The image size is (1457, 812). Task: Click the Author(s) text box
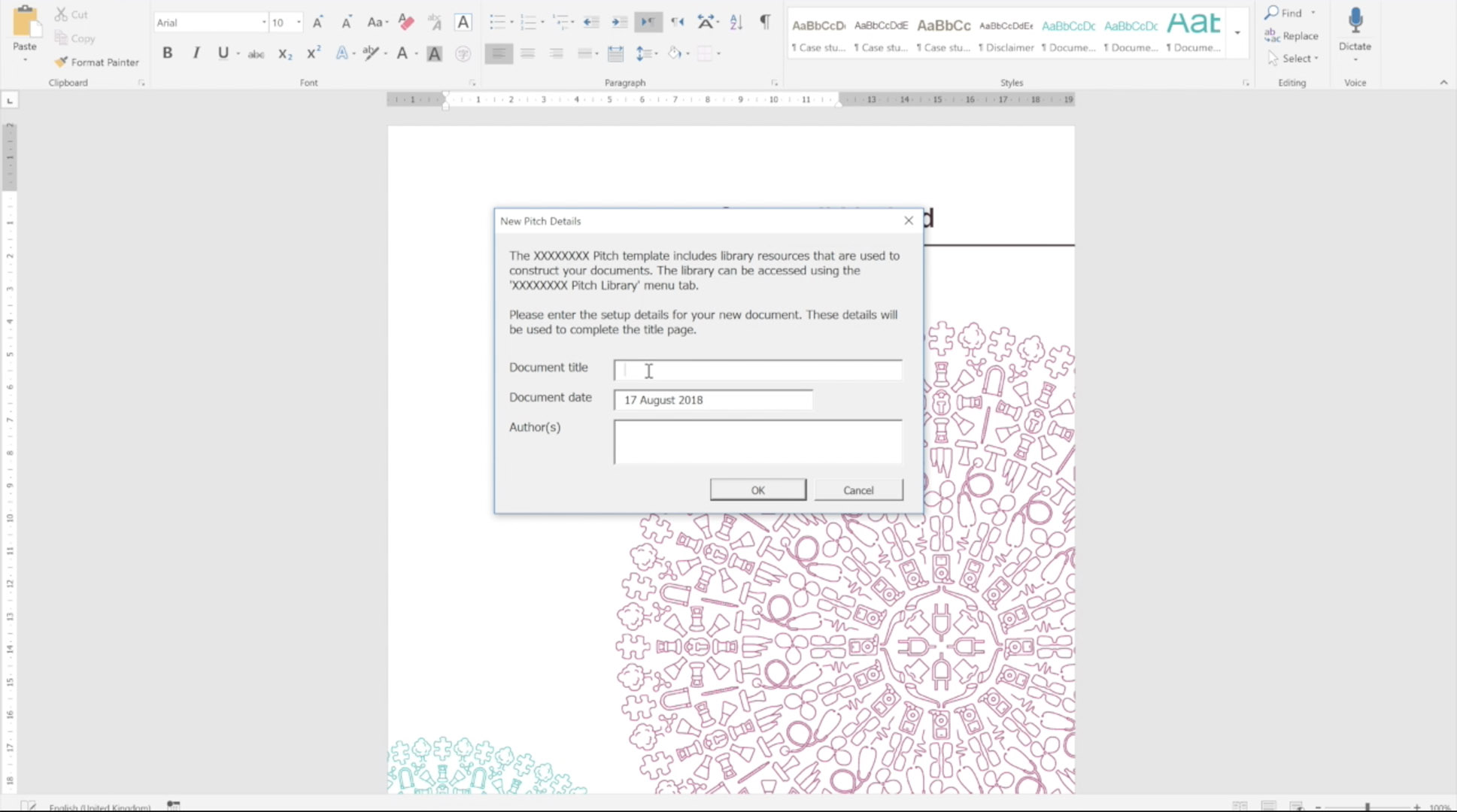[757, 442]
